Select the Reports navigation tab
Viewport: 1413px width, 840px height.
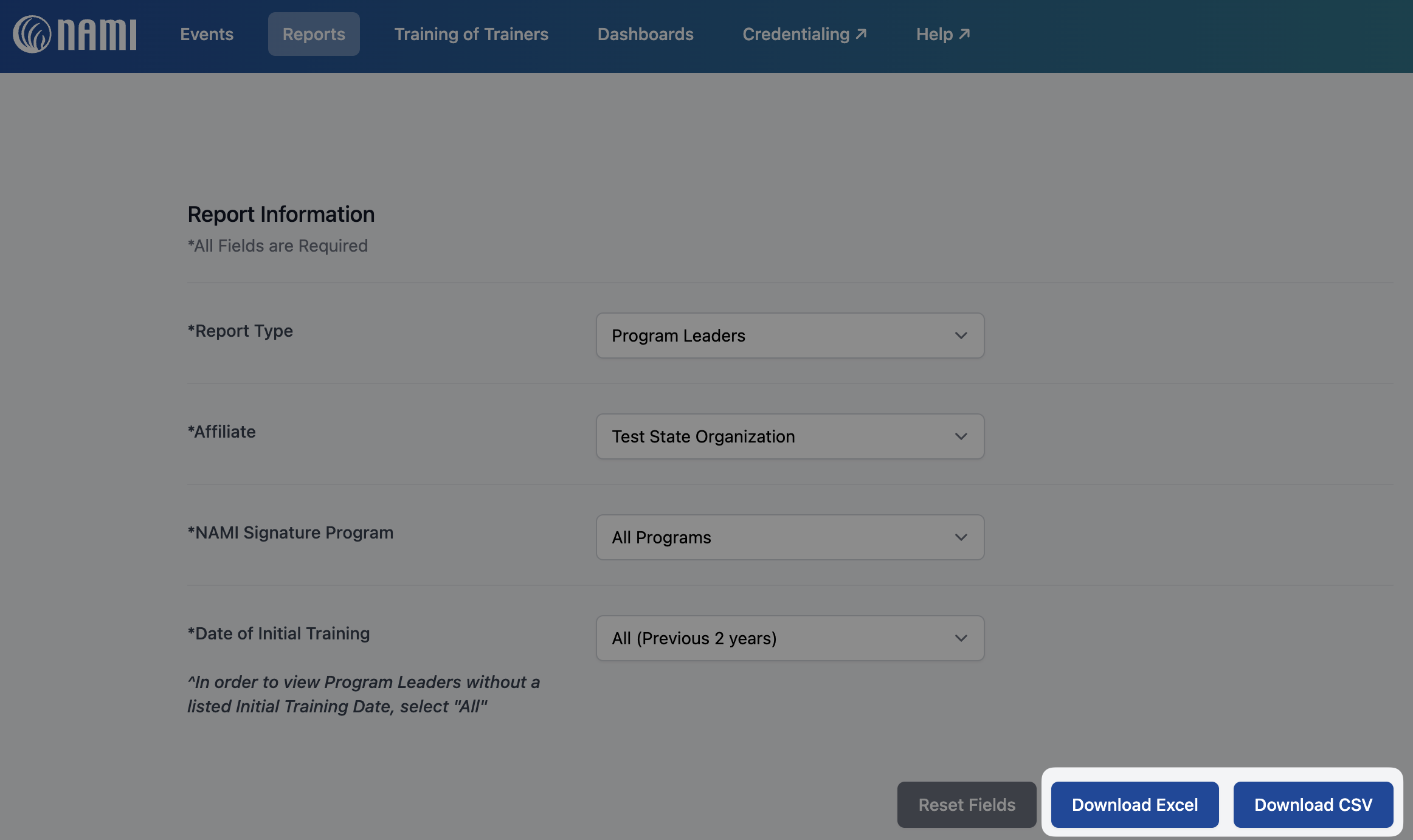tap(314, 34)
